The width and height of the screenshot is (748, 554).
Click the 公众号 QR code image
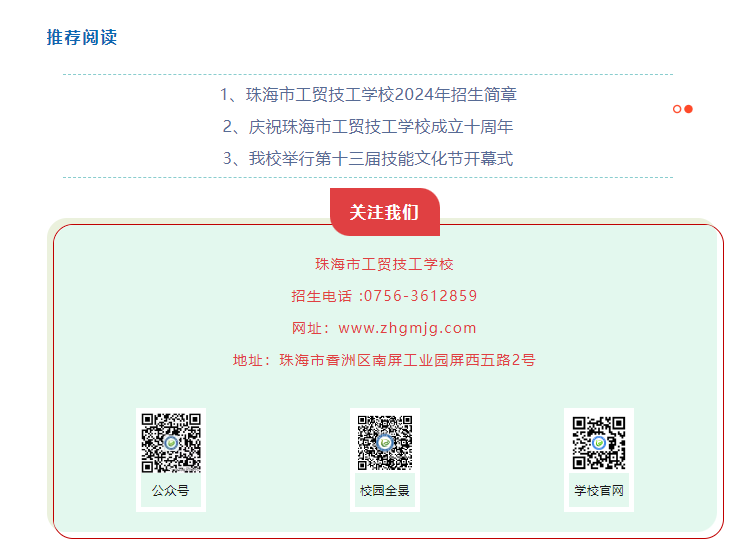(171, 443)
